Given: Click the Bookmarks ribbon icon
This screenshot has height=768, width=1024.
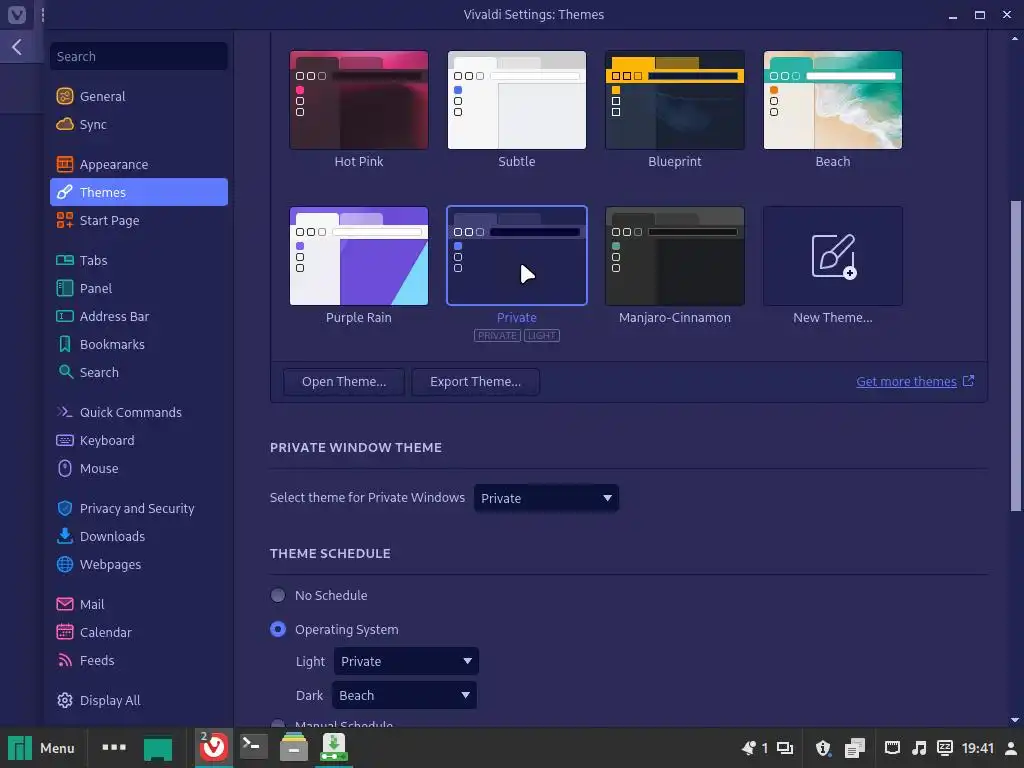Looking at the screenshot, I should coord(65,345).
